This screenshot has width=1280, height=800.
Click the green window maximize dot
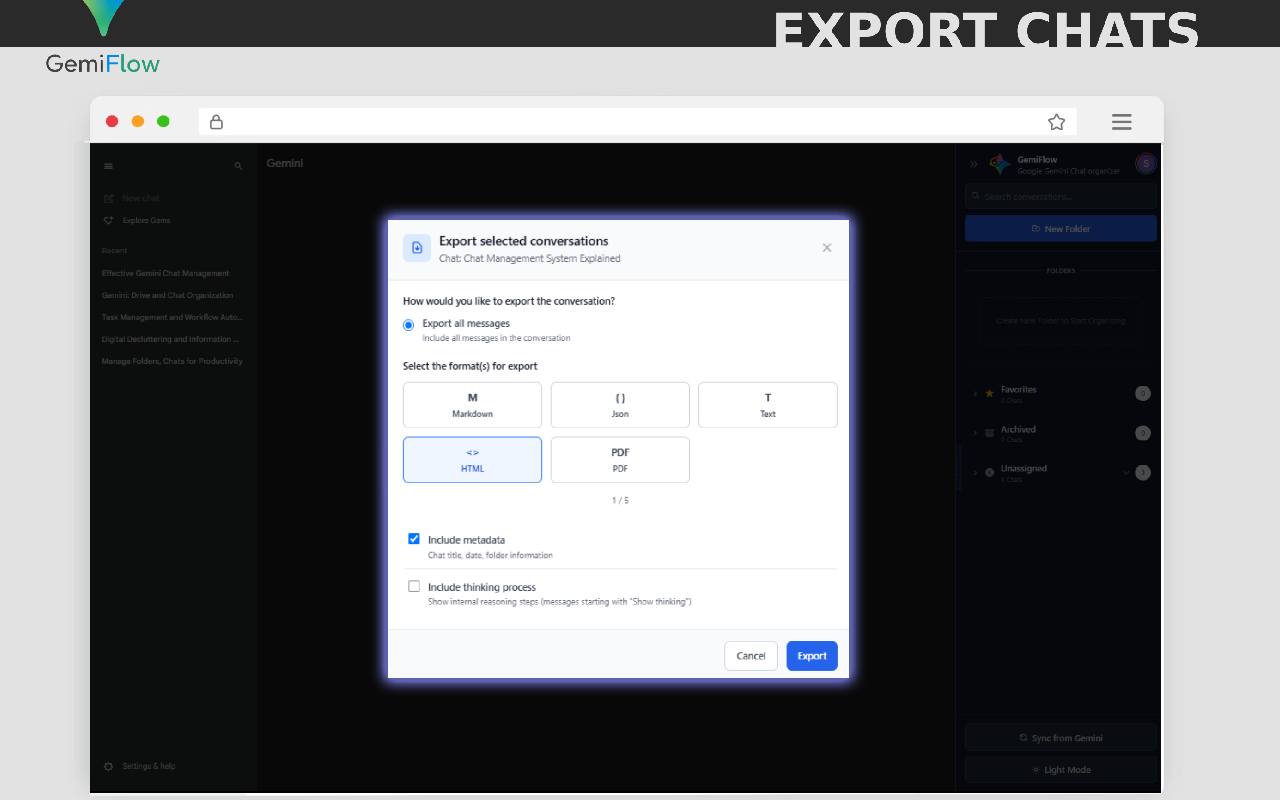click(x=164, y=122)
